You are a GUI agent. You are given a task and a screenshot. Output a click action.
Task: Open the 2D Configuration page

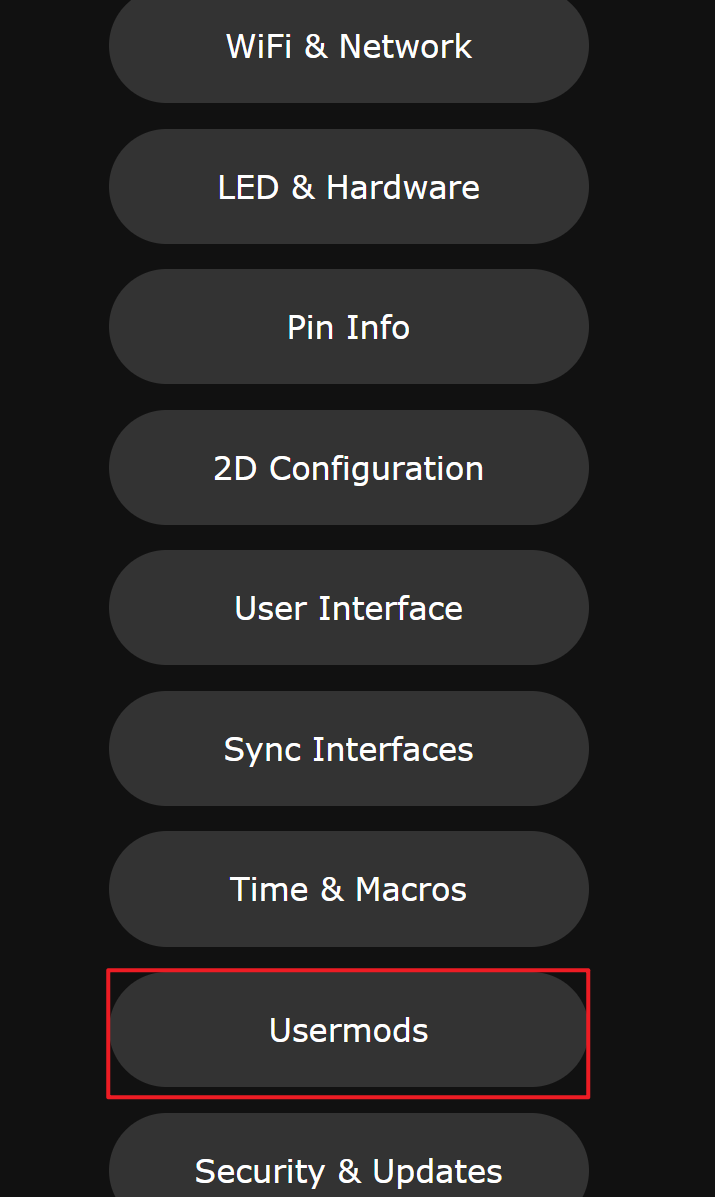(349, 468)
